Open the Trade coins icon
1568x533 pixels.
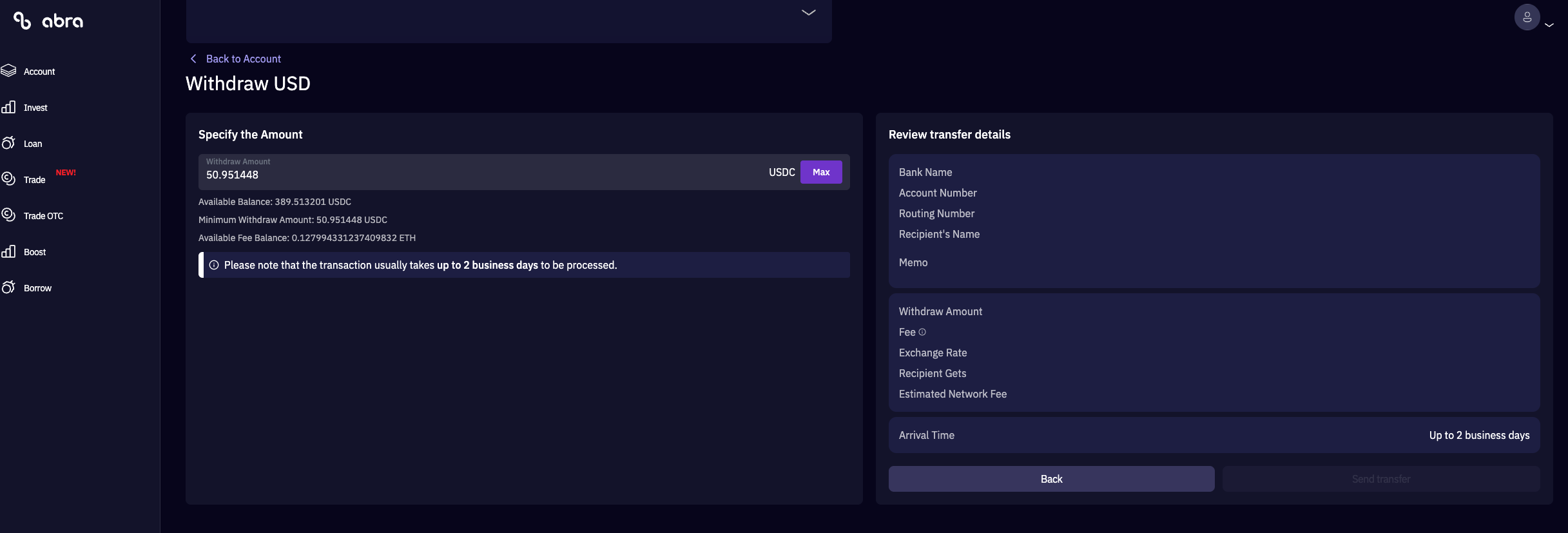(x=8, y=179)
